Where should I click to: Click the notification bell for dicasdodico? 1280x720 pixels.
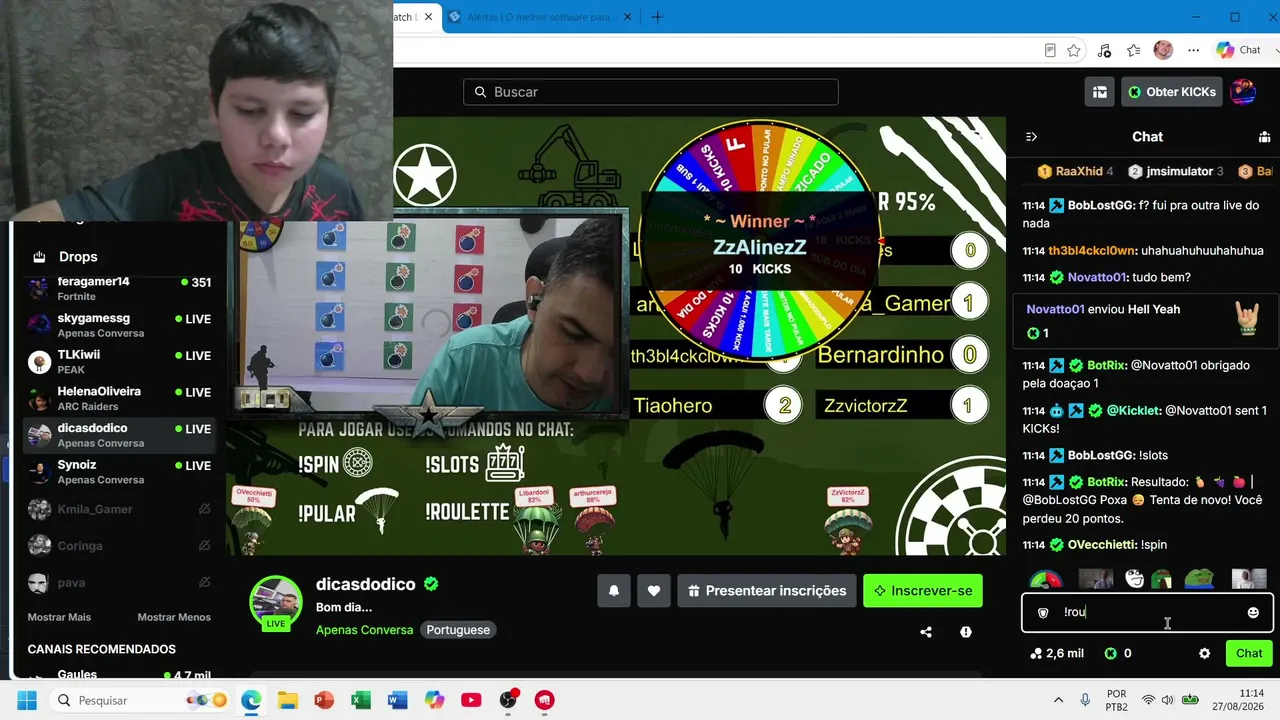click(614, 591)
